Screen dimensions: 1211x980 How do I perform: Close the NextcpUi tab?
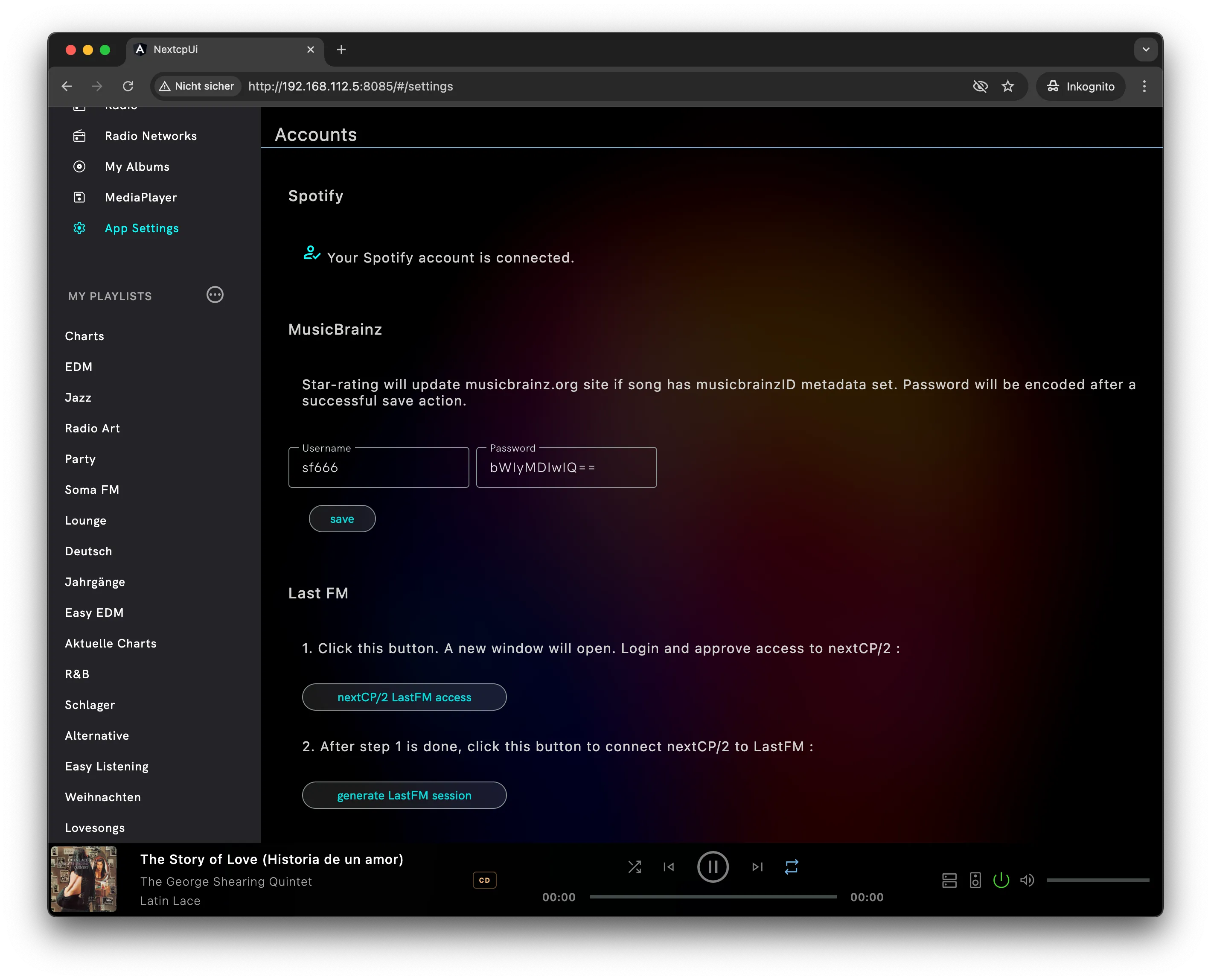[310, 50]
